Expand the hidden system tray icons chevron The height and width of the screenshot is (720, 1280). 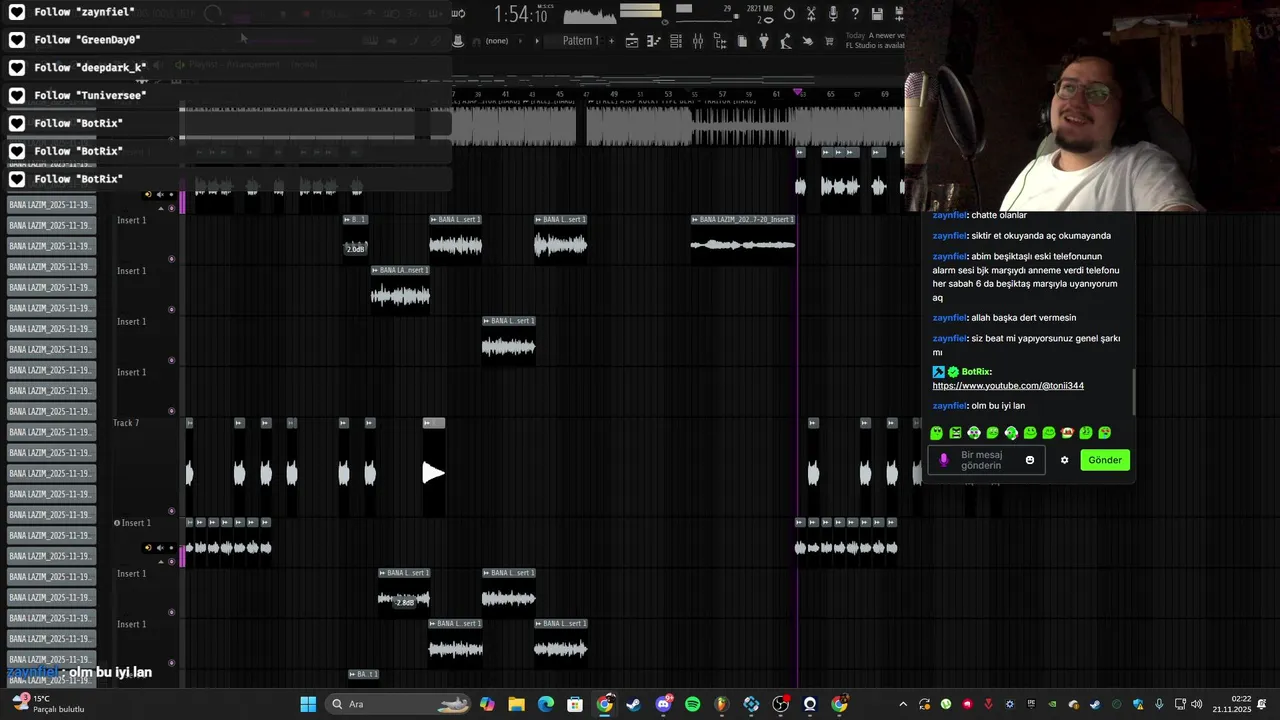[x=903, y=704]
